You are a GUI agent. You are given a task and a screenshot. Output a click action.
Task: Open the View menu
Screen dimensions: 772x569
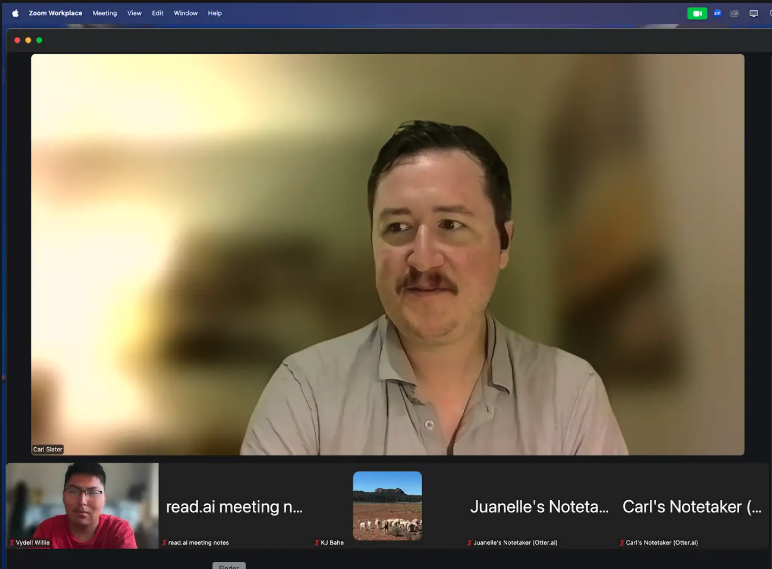pyautogui.click(x=134, y=13)
